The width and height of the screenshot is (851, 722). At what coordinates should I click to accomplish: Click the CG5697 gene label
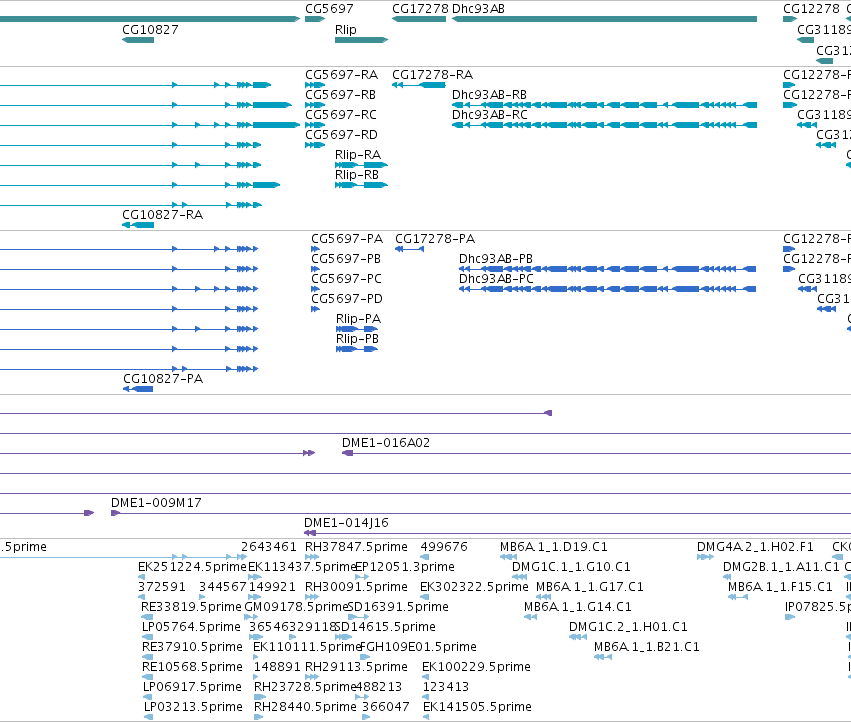[x=329, y=9]
